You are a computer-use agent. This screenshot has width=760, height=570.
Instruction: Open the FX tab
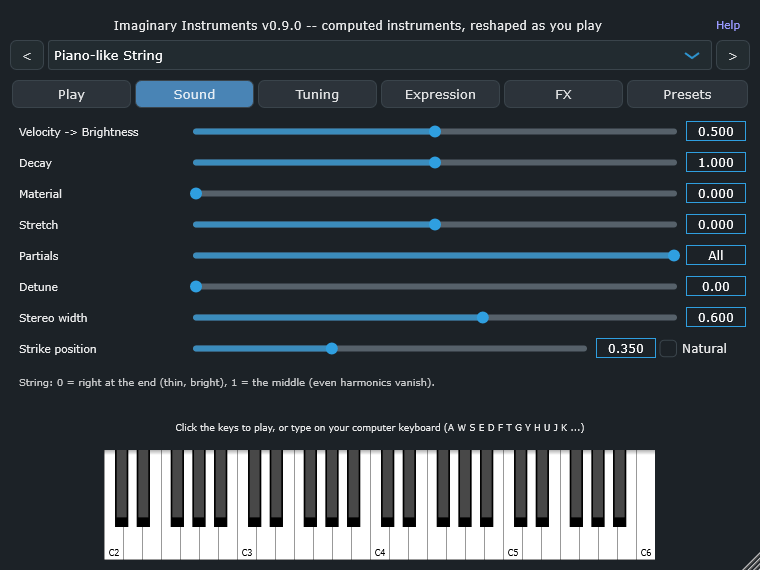click(563, 94)
